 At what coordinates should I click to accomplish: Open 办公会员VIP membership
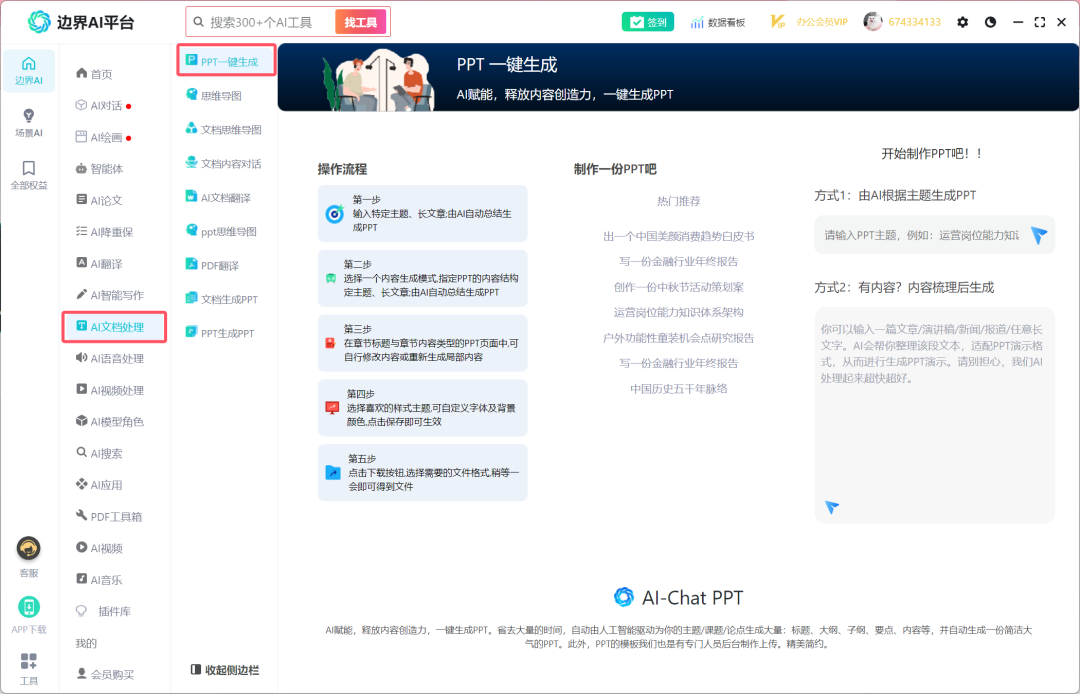809,22
